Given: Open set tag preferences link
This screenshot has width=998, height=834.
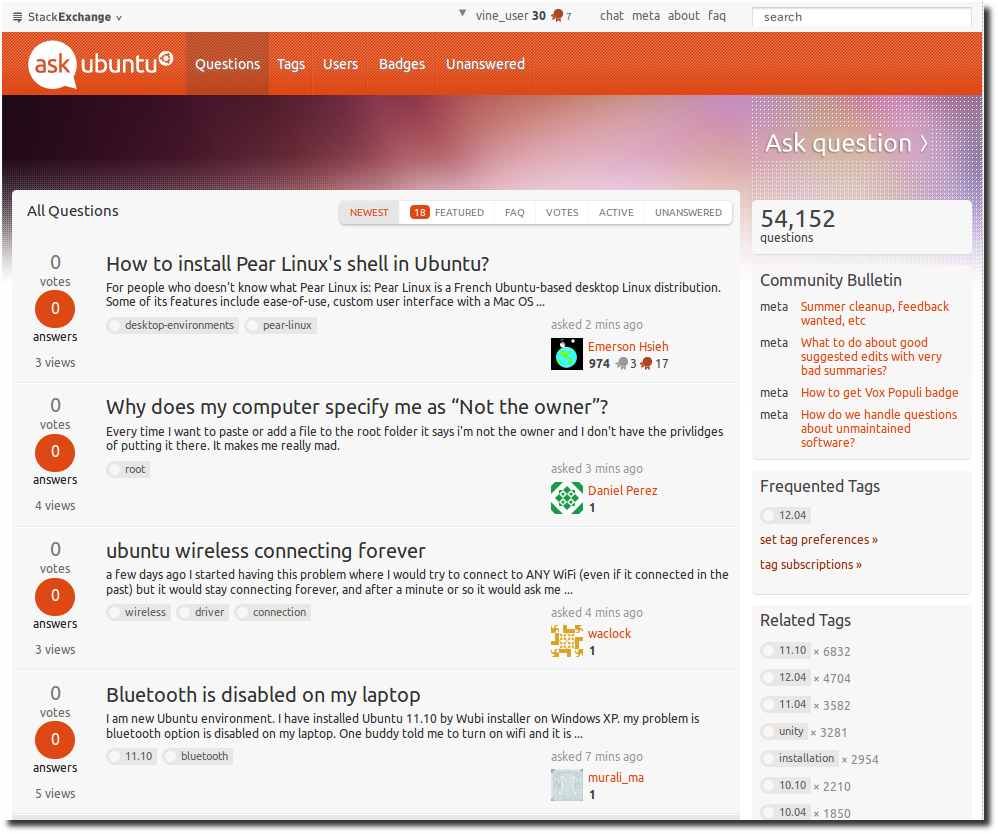Looking at the screenshot, I should click(x=819, y=540).
